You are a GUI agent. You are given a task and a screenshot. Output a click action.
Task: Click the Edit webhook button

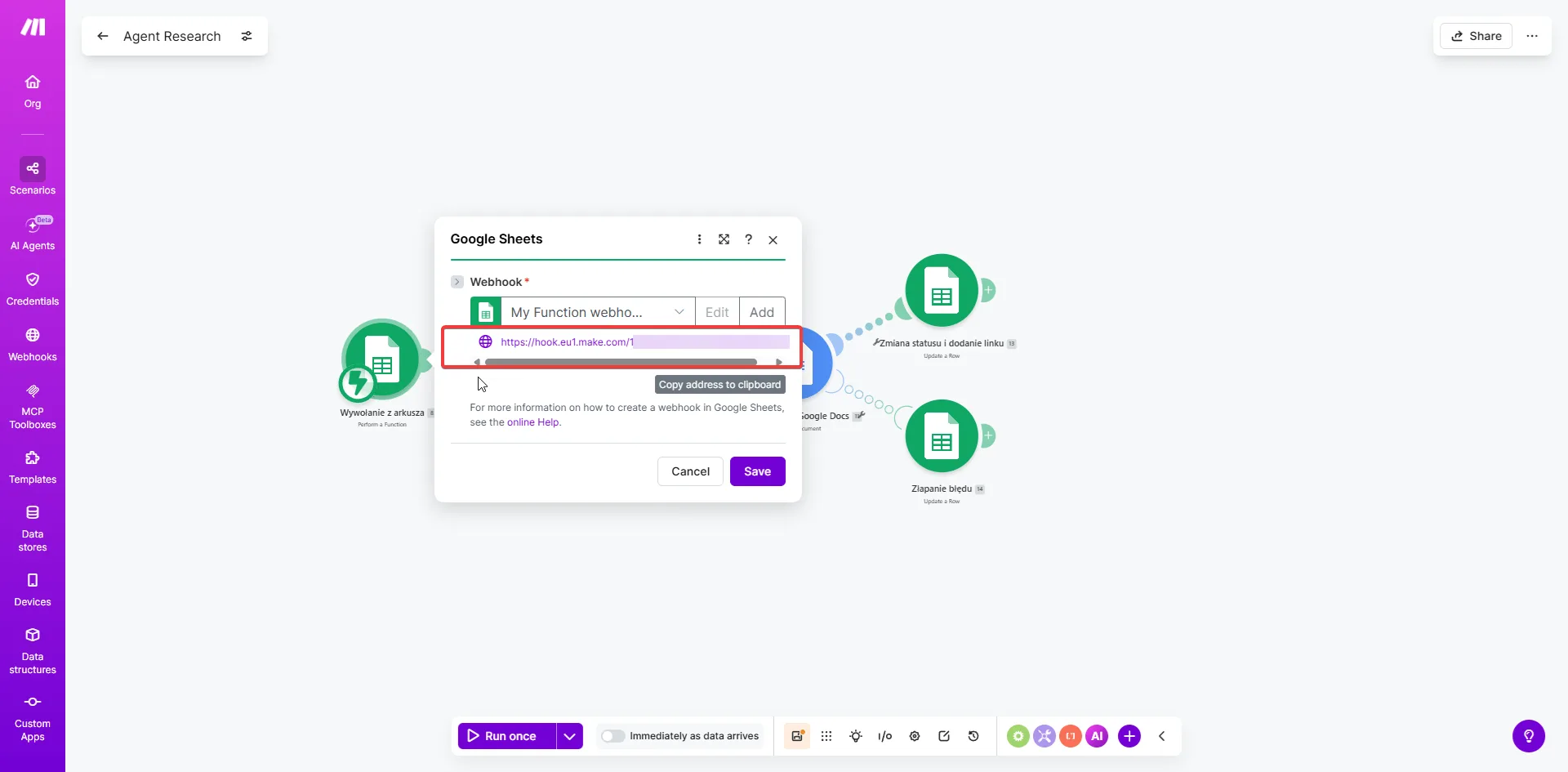(717, 312)
